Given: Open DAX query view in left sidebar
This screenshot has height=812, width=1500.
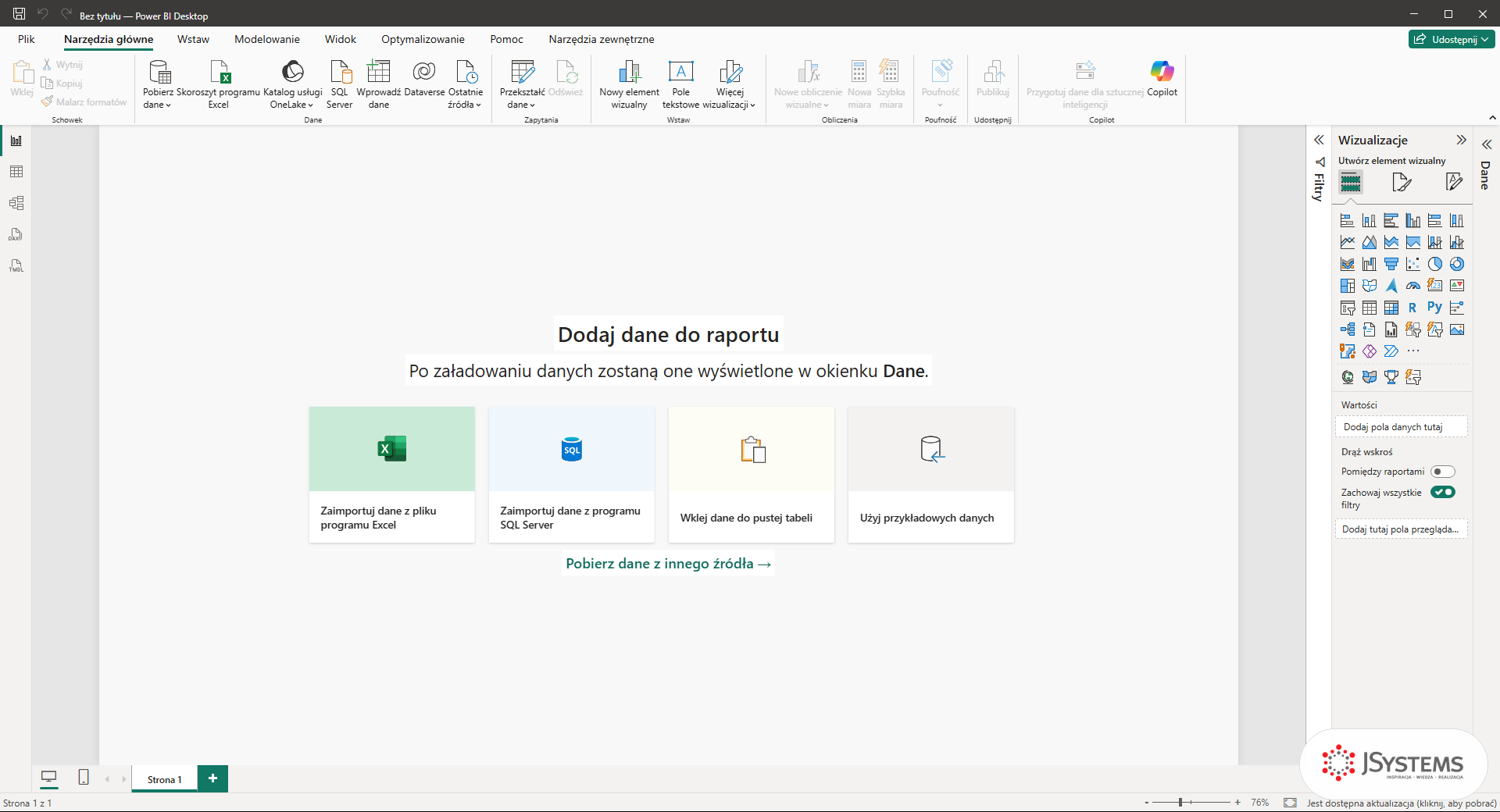Looking at the screenshot, I should tap(16, 234).
